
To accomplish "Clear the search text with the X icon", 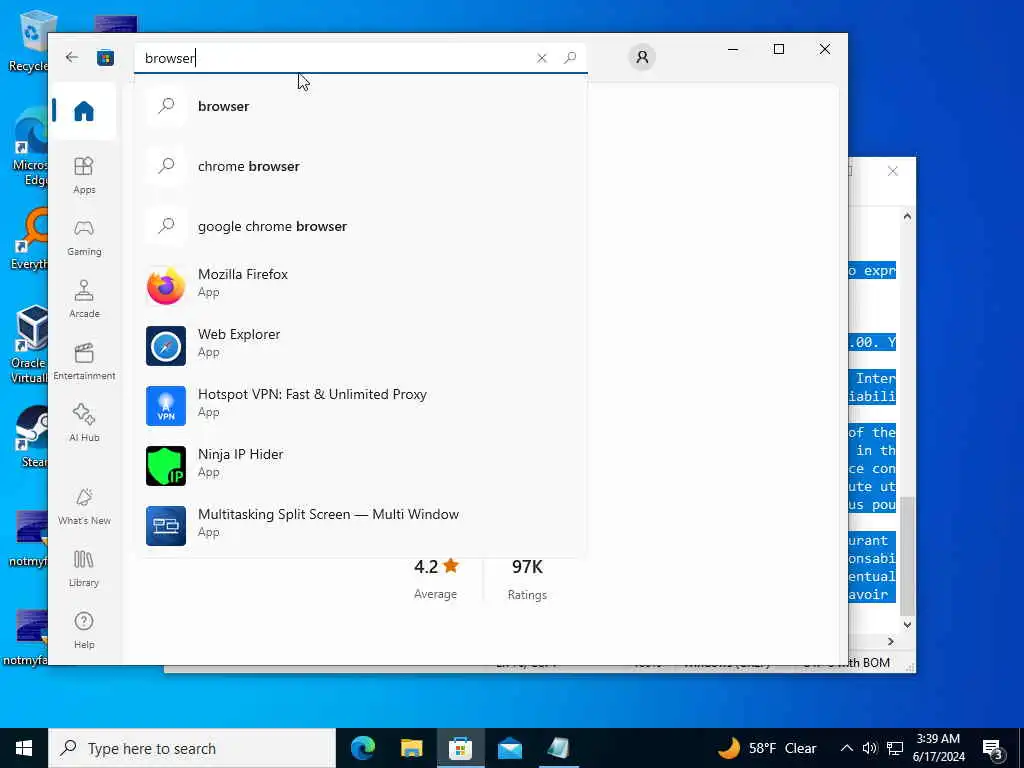I will pyautogui.click(x=541, y=58).
